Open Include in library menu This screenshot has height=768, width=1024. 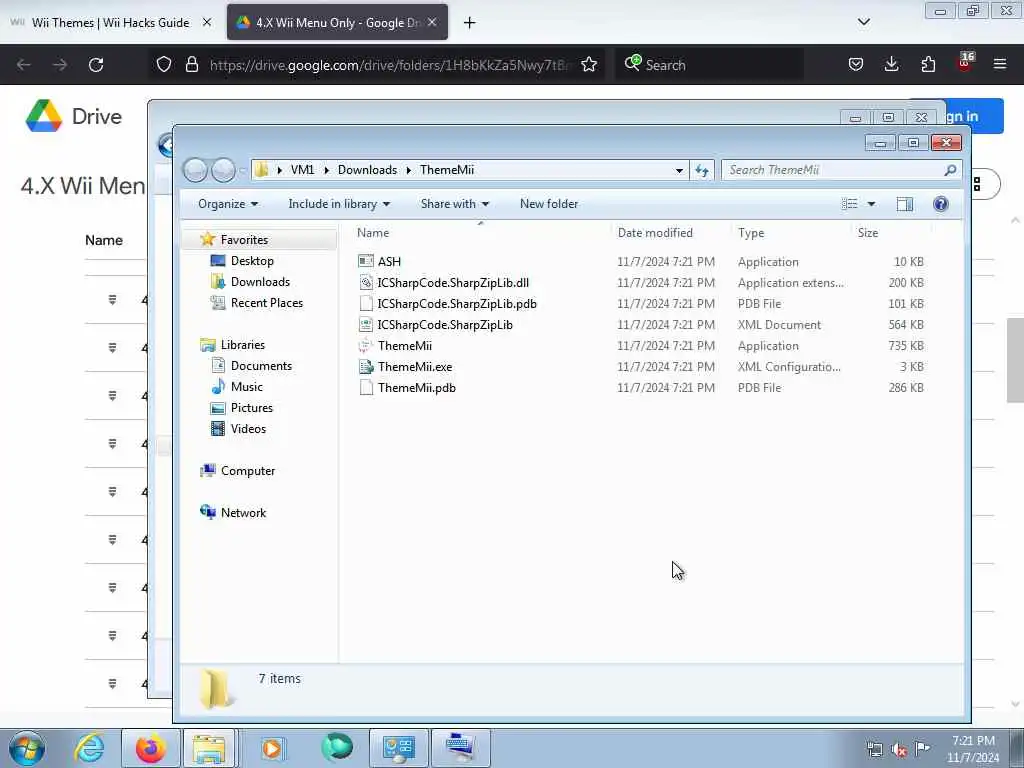(x=339, y=204)
